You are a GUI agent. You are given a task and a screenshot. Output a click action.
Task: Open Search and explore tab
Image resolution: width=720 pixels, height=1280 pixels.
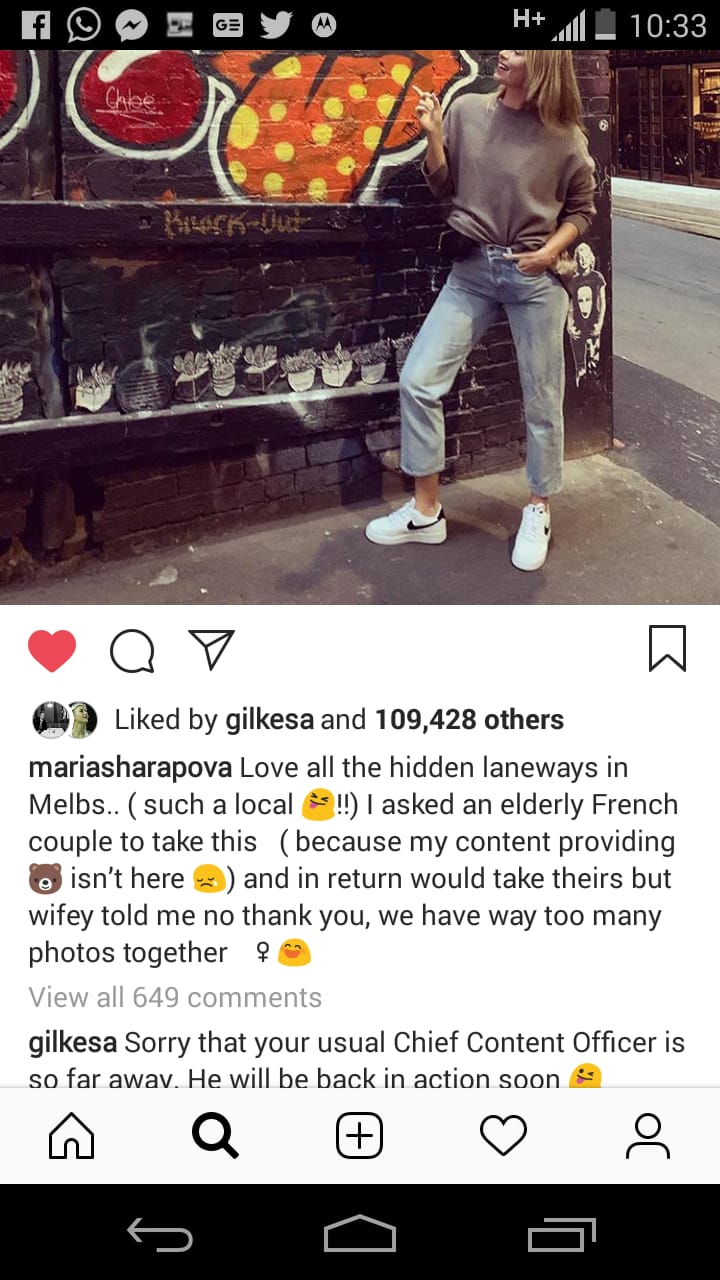click(215, 1136)
